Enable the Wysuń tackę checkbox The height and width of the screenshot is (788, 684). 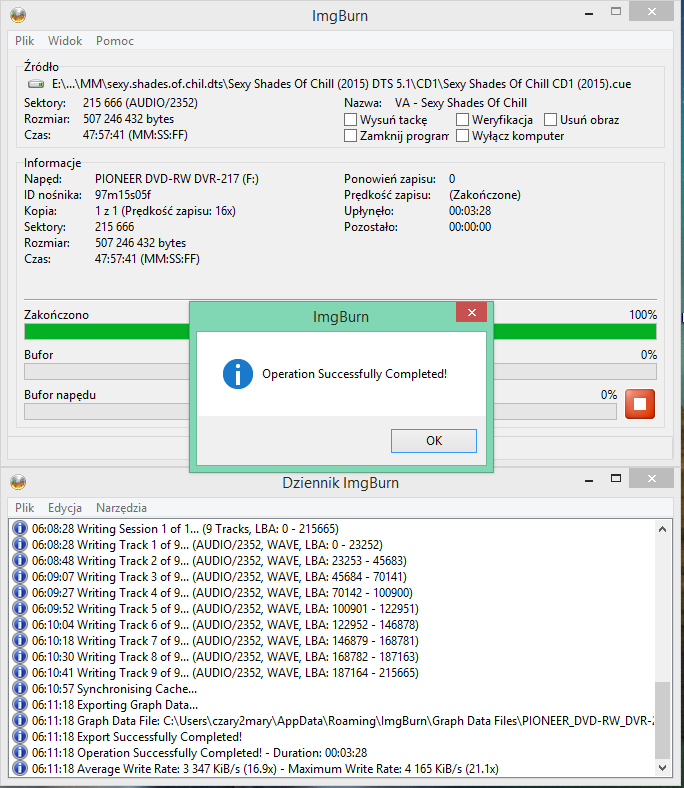click(350, 120)
